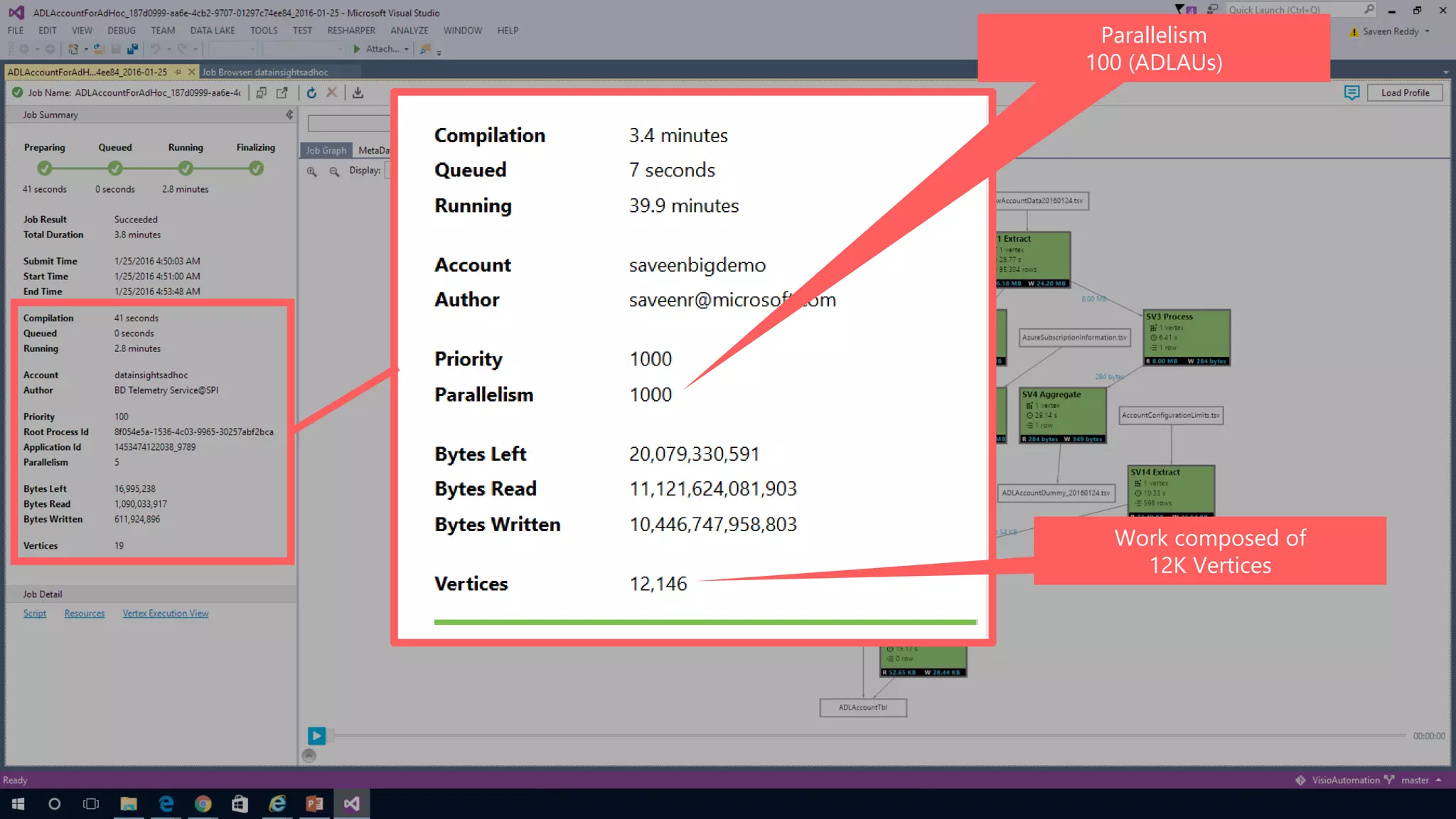The width and height of the screenshot is (1456, 819).
Task: Select the SV3 Process graph node
Action: [x=1187, y=338]
